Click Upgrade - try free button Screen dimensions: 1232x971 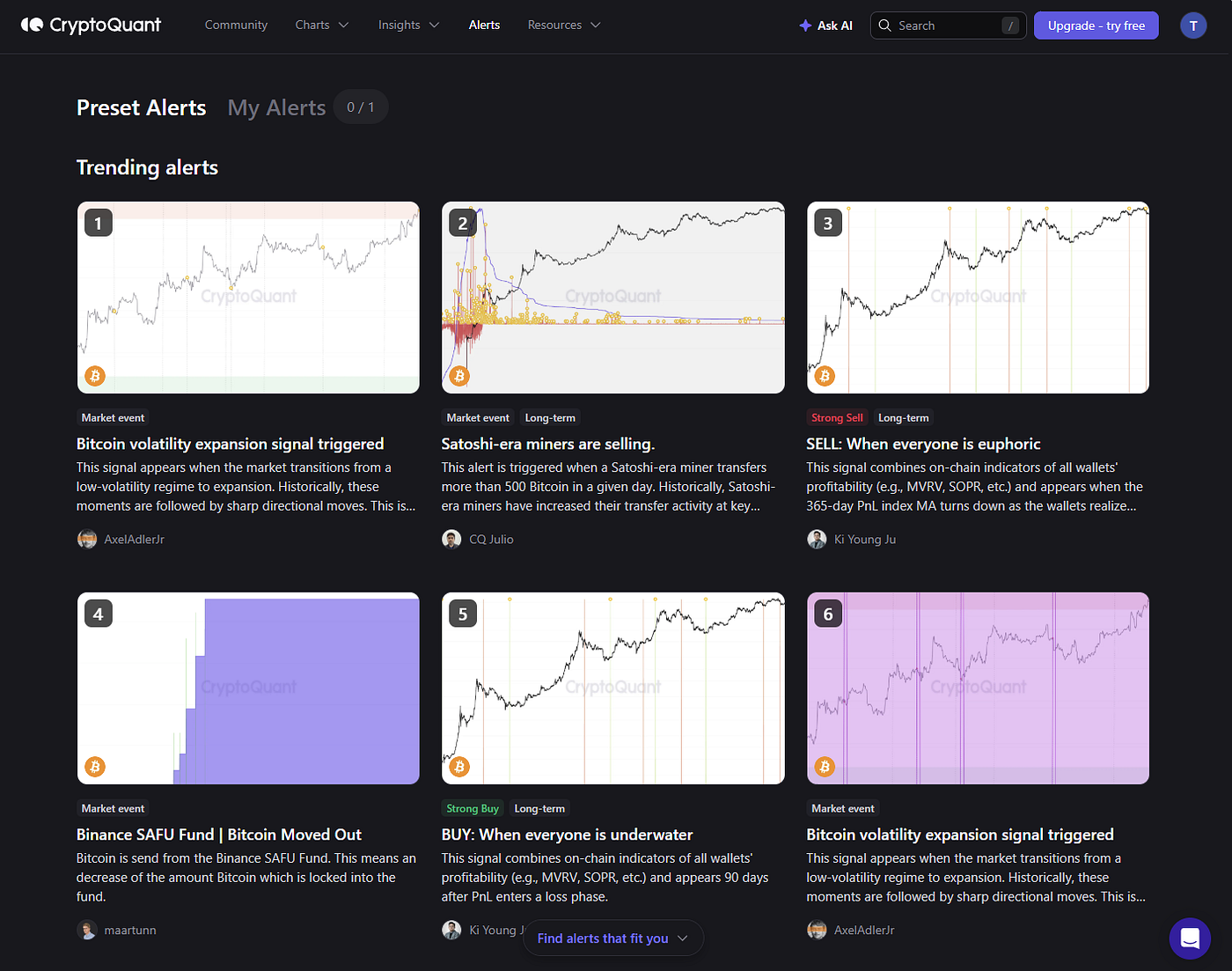point(1096,26)
